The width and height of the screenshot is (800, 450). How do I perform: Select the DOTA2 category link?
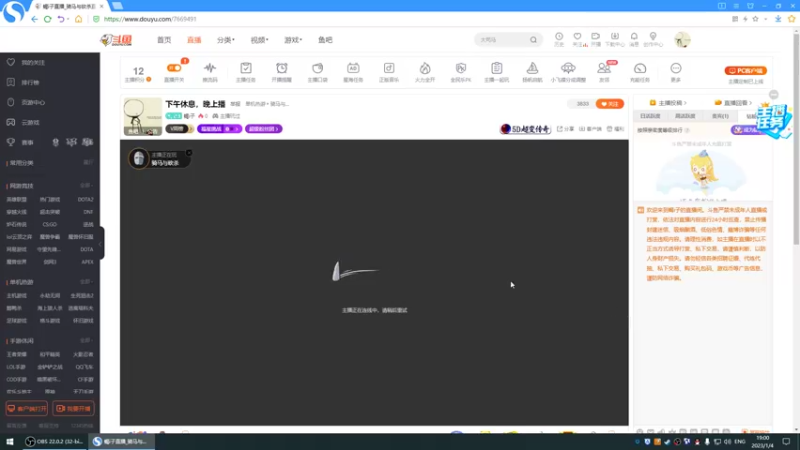pos(86,199)
